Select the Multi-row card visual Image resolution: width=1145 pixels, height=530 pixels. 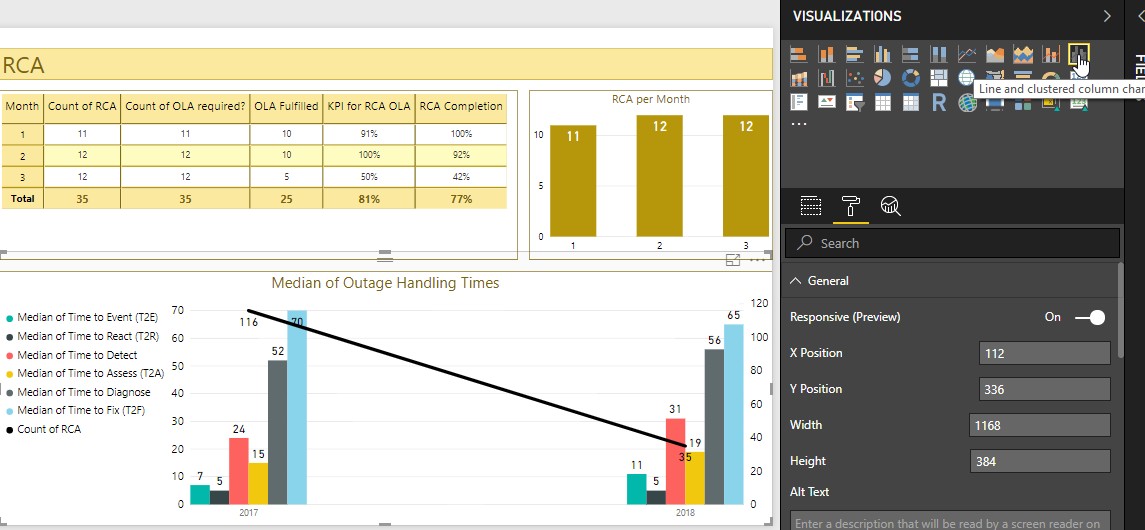click(x=798, y=102)
